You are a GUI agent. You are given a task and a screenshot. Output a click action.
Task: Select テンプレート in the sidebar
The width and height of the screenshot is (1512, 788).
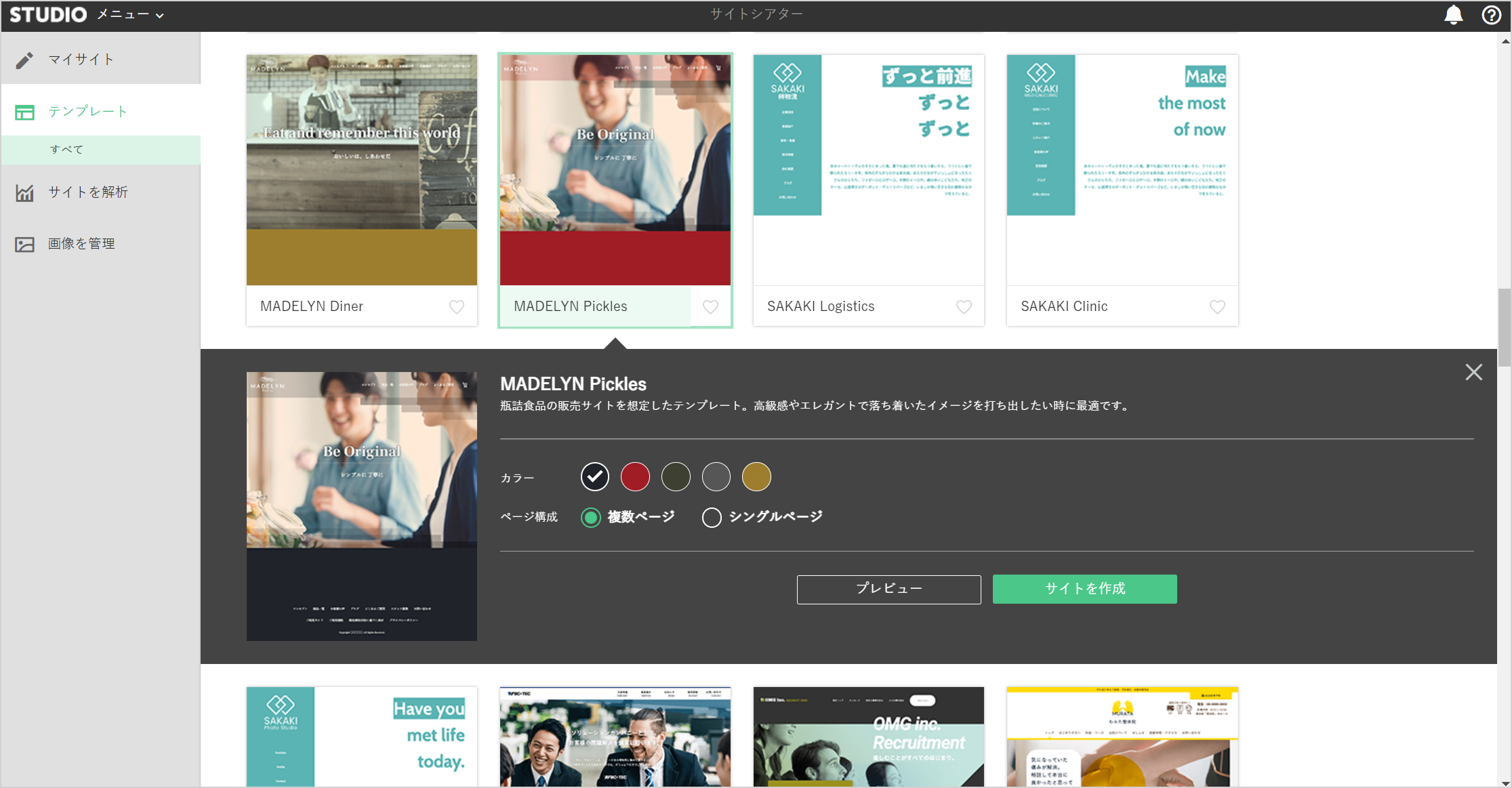[x=88, y=112]
